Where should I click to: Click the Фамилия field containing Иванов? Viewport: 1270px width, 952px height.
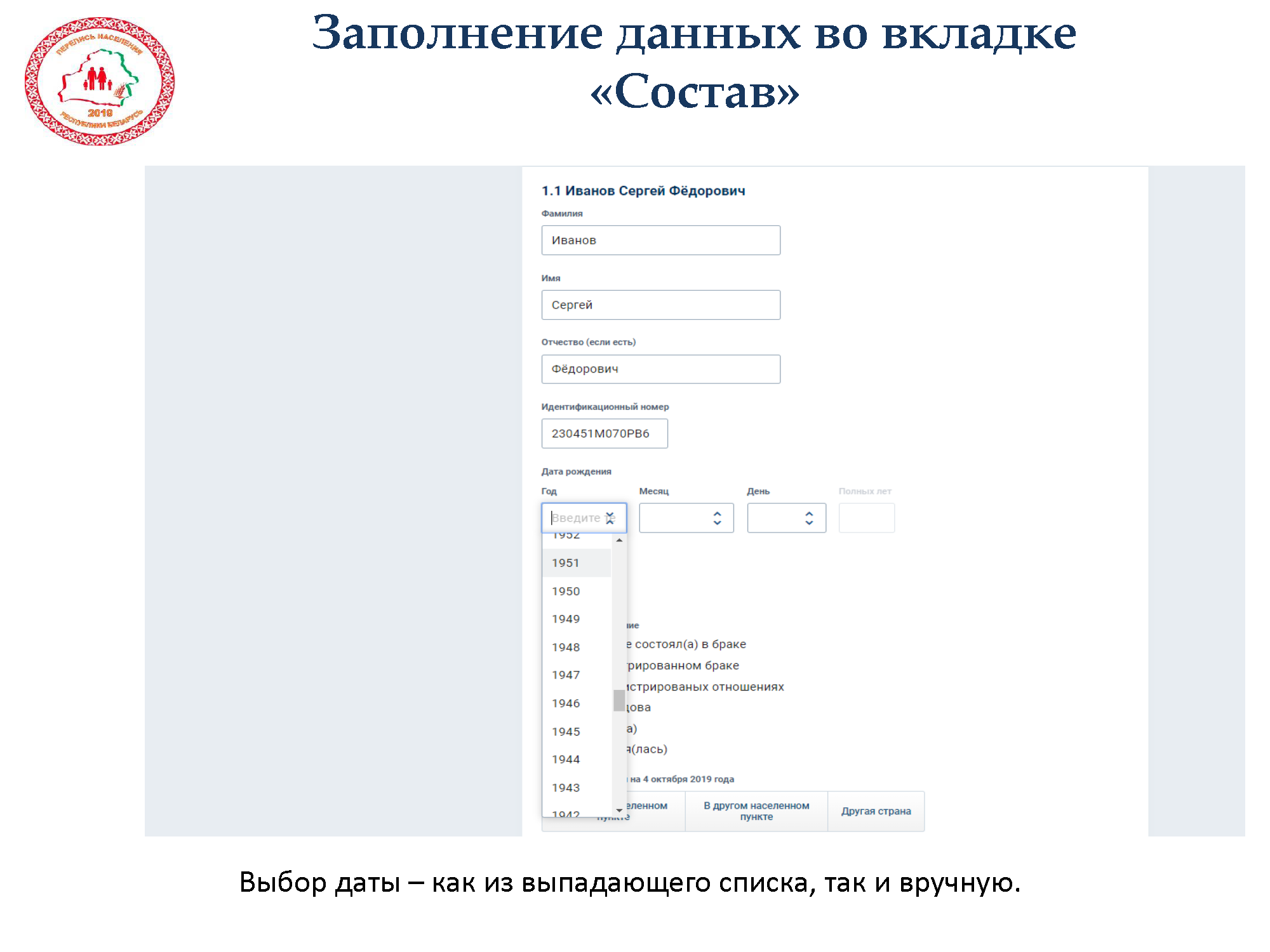coord(660,241)
